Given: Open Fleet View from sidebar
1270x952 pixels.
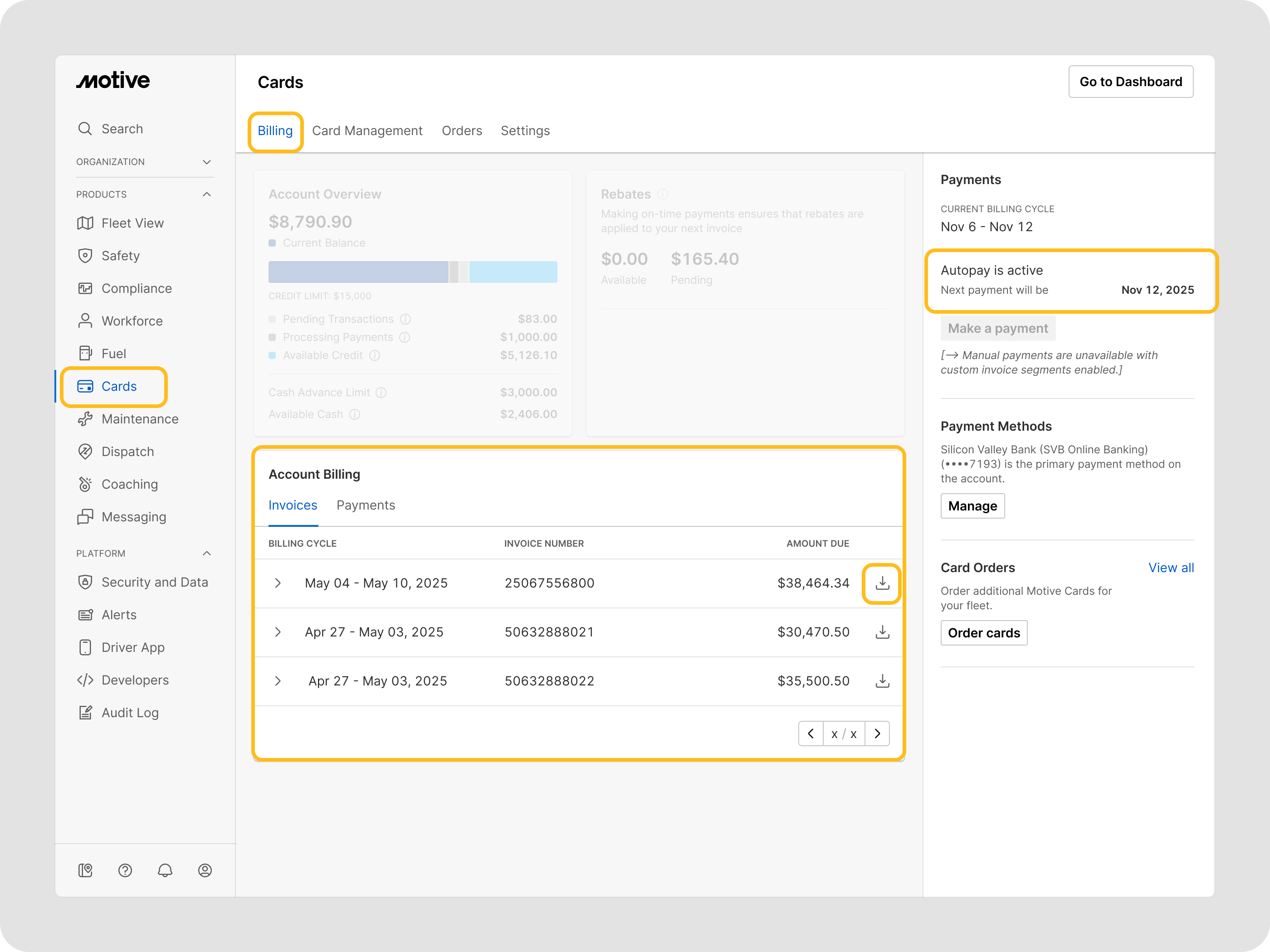Looking at the screenshot, I should (132, 223).
